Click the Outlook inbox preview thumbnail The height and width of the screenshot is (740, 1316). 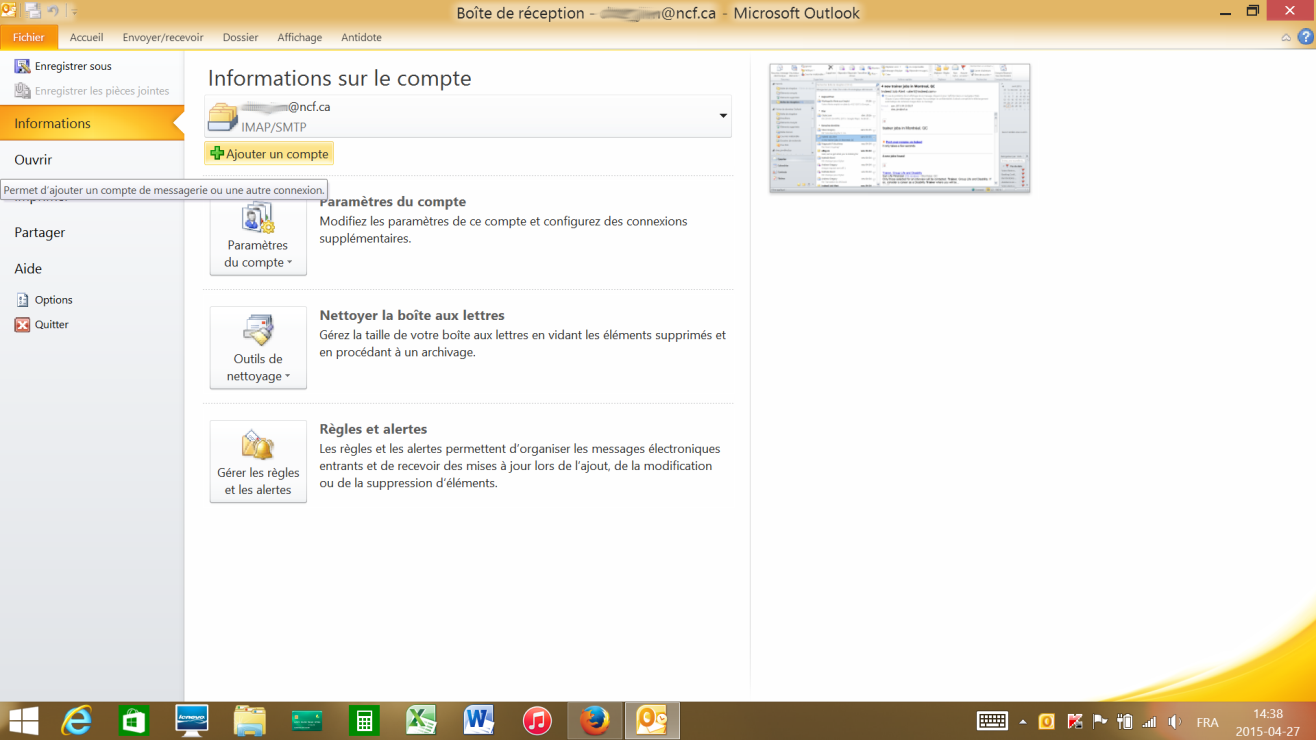[899, 128]
